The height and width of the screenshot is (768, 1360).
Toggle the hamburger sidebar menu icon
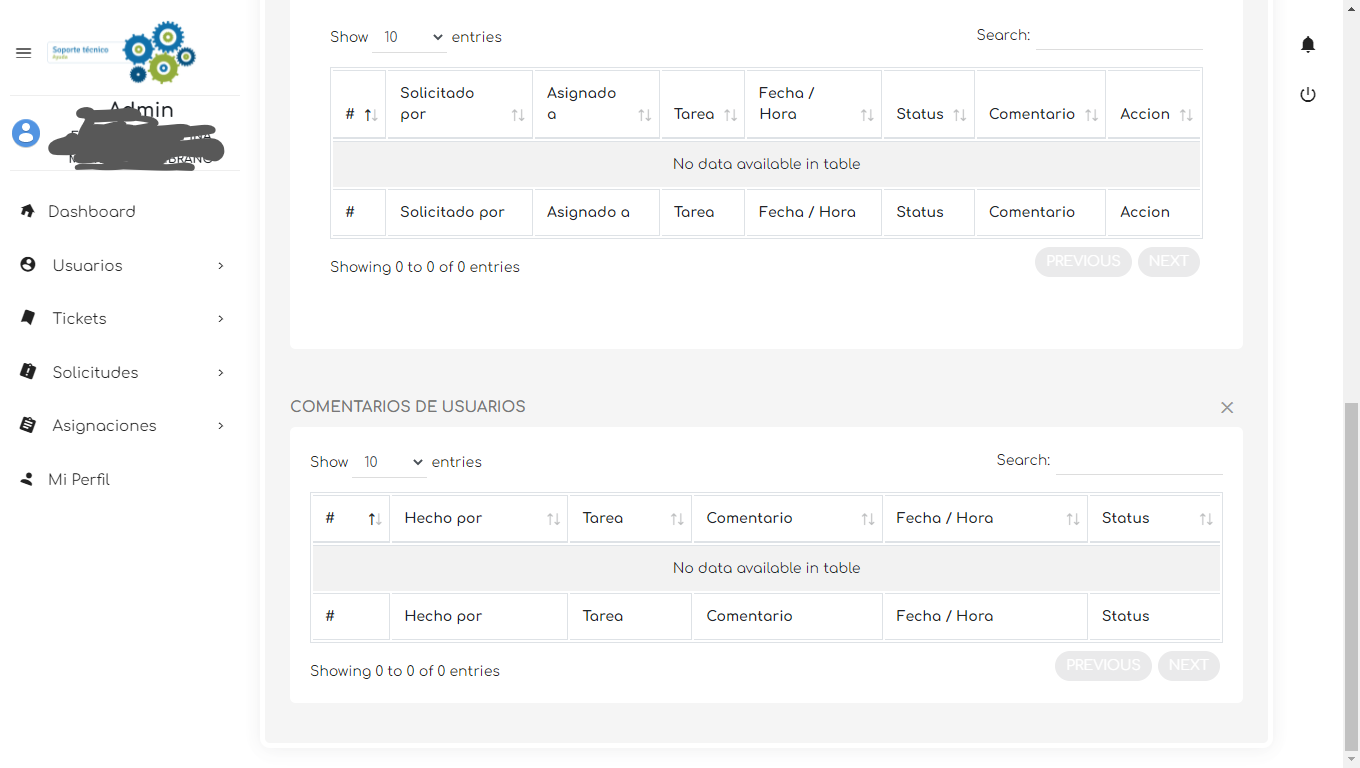24,53
